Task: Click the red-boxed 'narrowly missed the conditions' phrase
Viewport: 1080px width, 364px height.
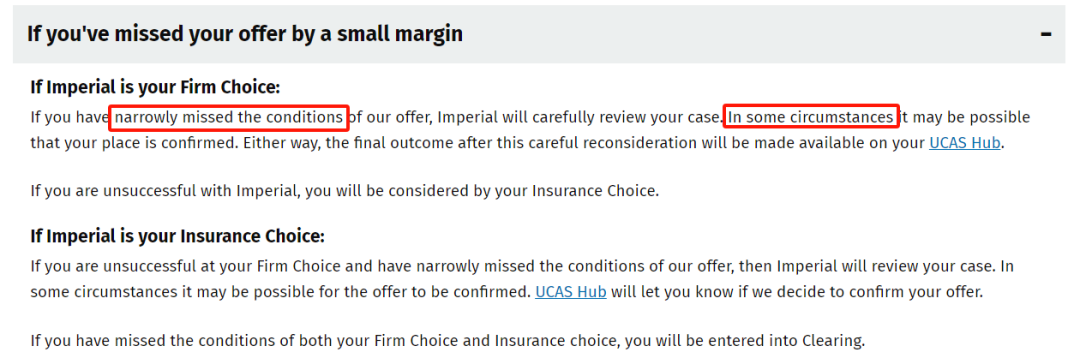Action: click(230, 117)
